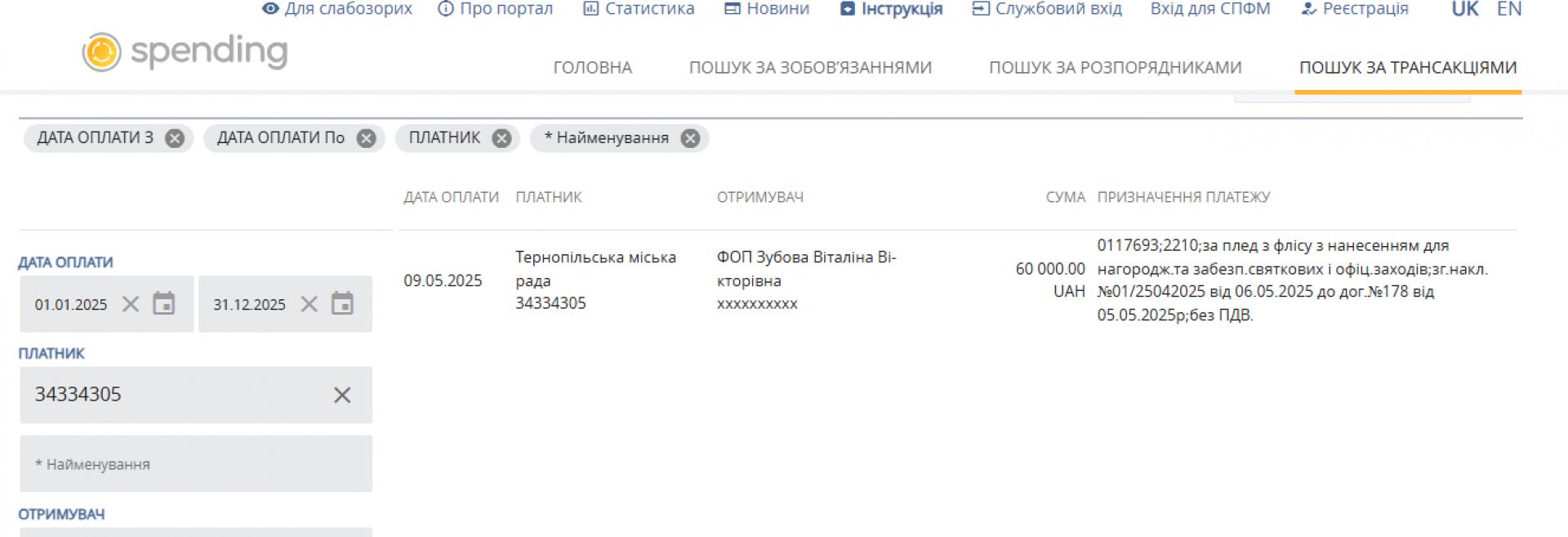Switch to ПОШУК ЗА ЗОБОВ'ЯЗАННЯМИ tab
Screen dimensions: 1568x537
pos(810,68)
